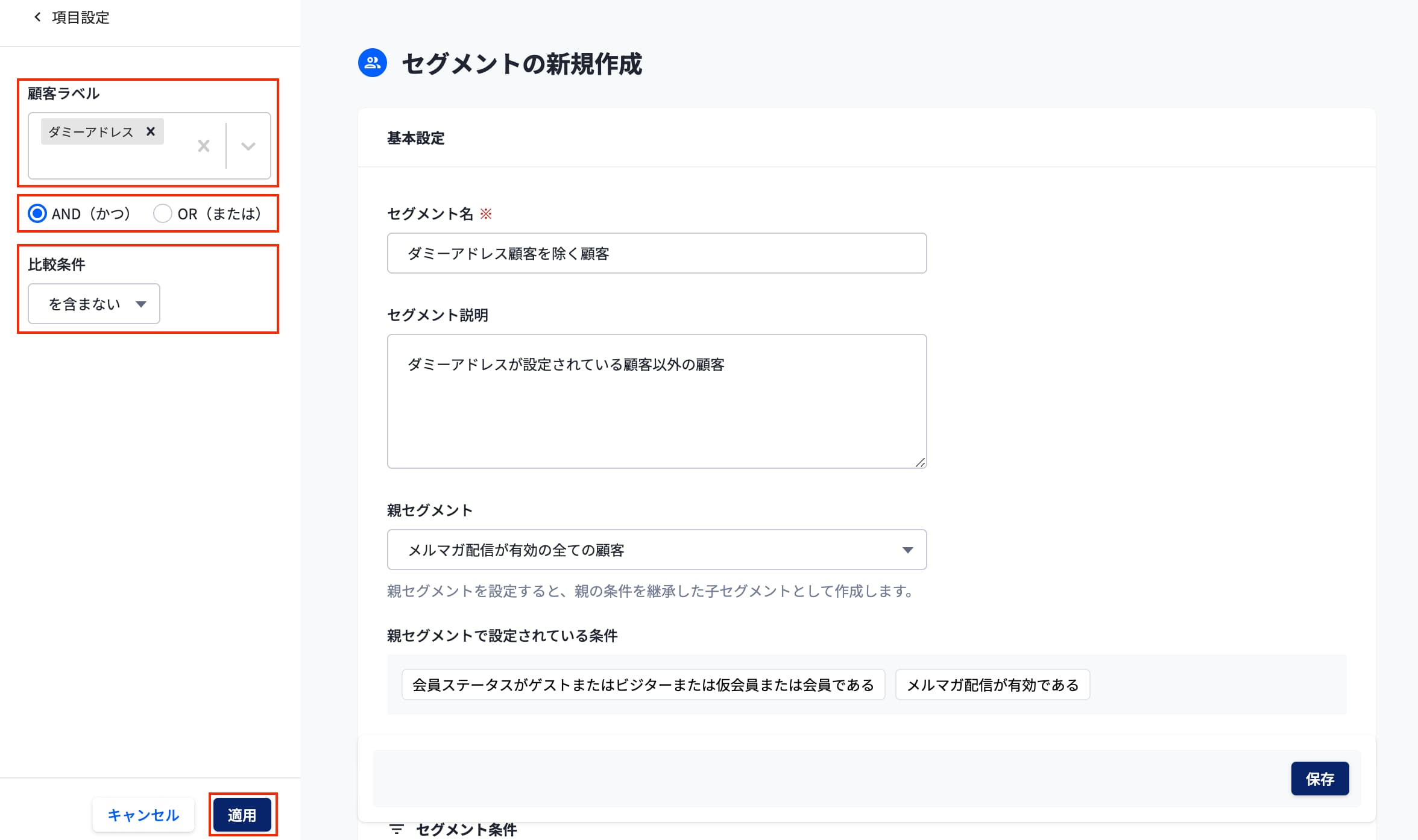
Task: Select the OR（または） radio button
Action: pos(163,213)
